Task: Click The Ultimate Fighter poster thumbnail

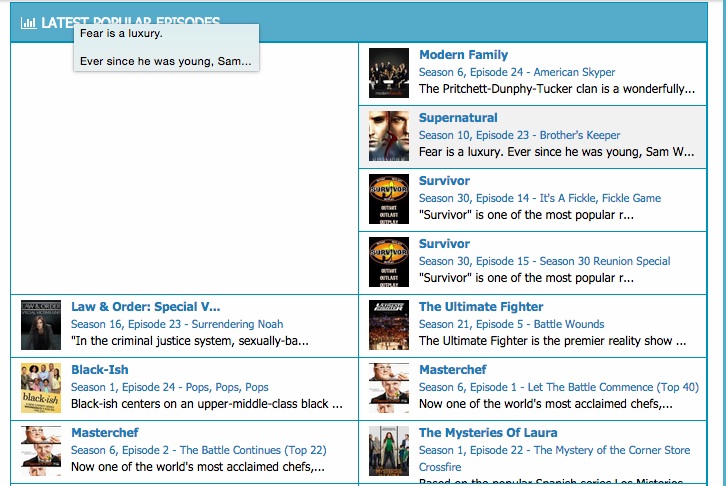Action: (x=388, y=324)
